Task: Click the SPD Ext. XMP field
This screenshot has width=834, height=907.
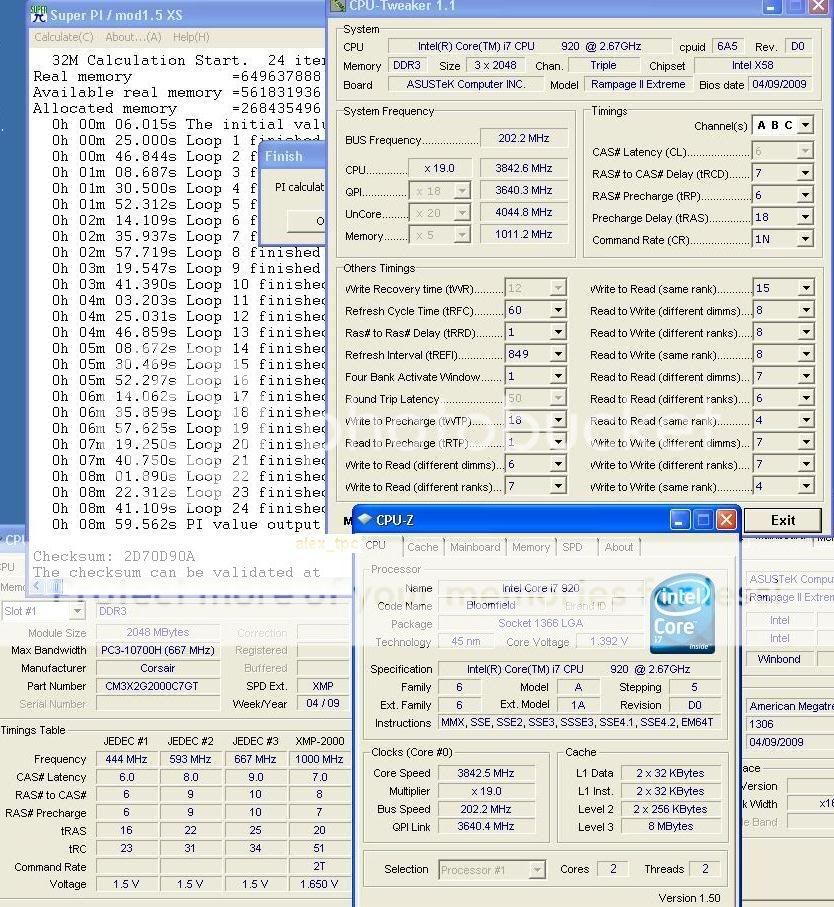Action: tap(323, 685)
